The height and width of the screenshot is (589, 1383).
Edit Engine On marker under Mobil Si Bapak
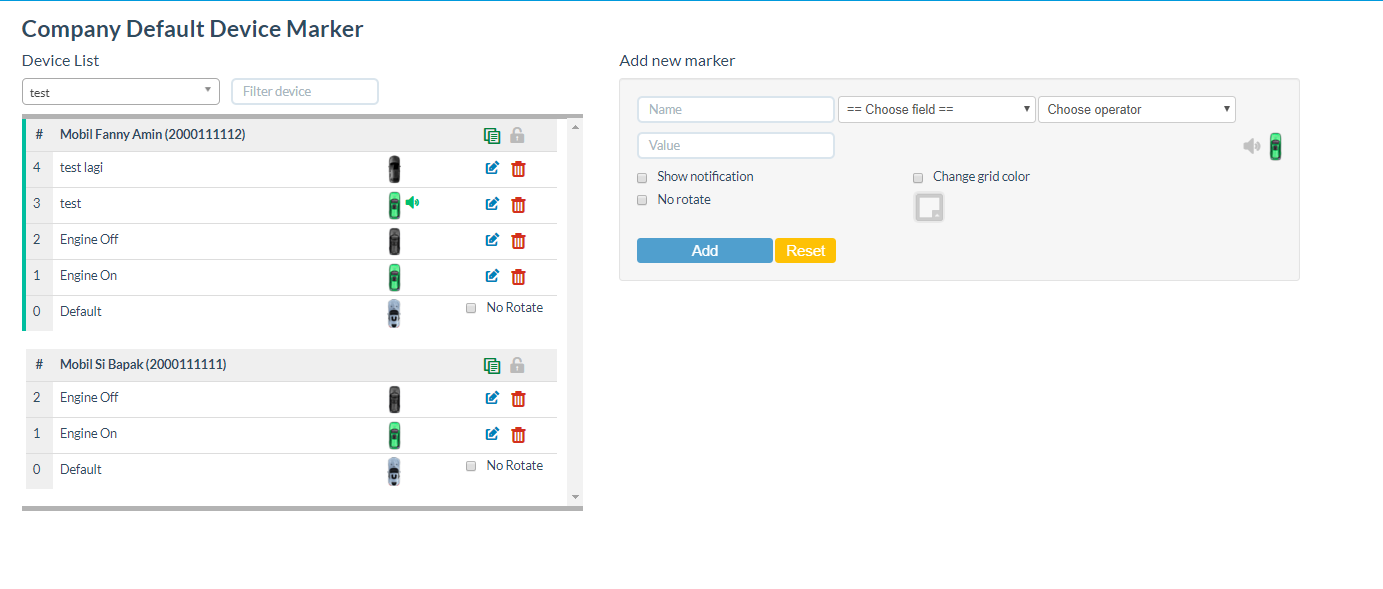[x=492, y=434]
